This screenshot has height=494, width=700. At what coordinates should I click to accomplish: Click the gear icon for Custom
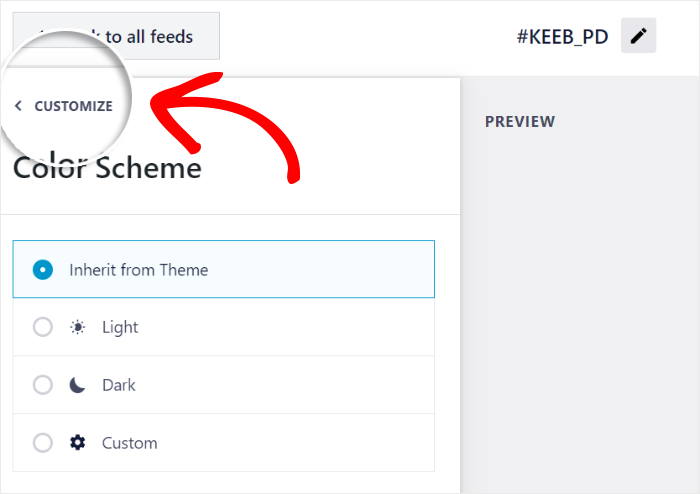78,443
